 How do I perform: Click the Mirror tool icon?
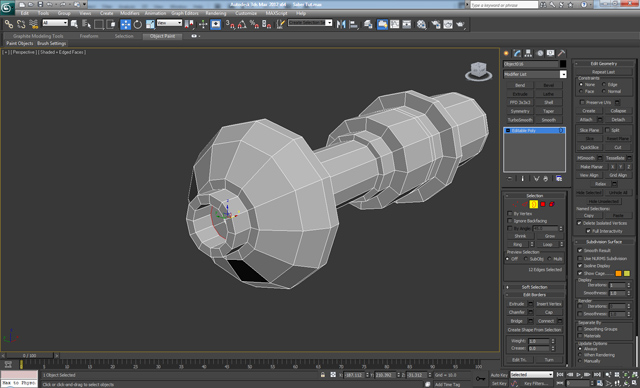341,24
